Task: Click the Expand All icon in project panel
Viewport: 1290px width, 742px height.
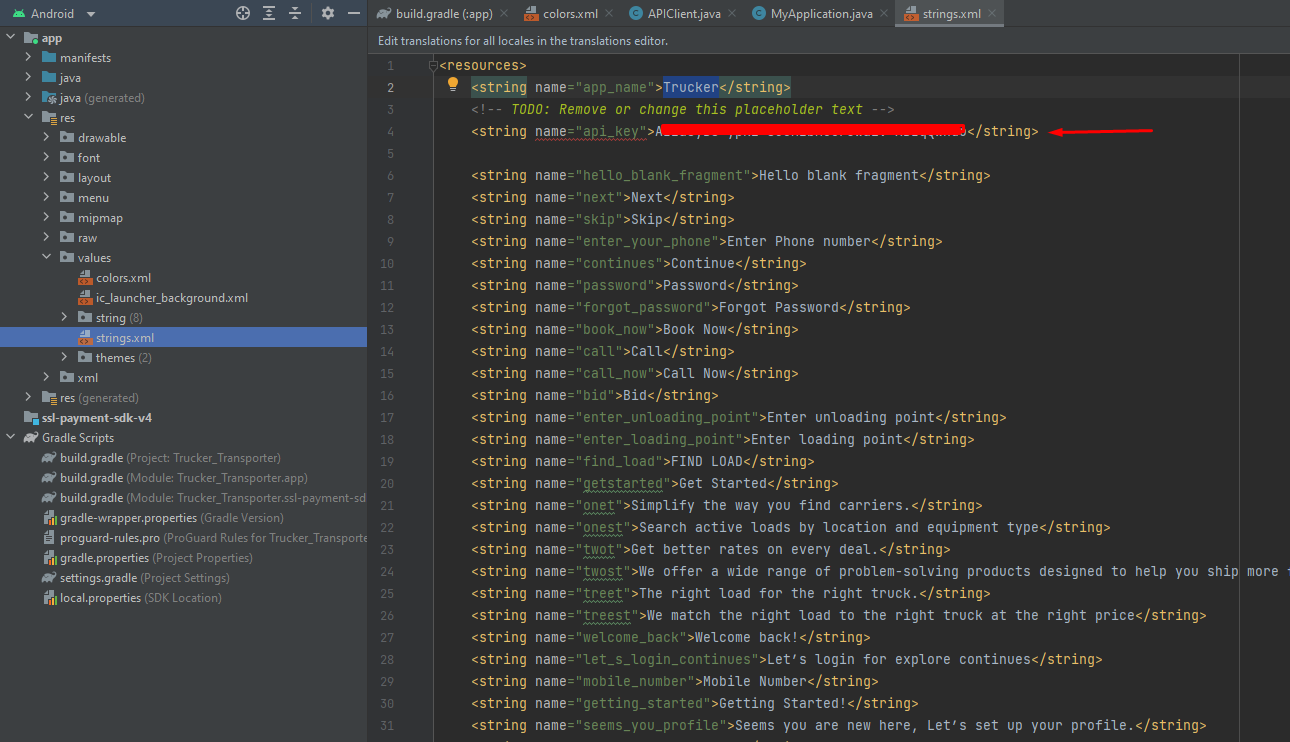Action: click(x=269, y=14)
